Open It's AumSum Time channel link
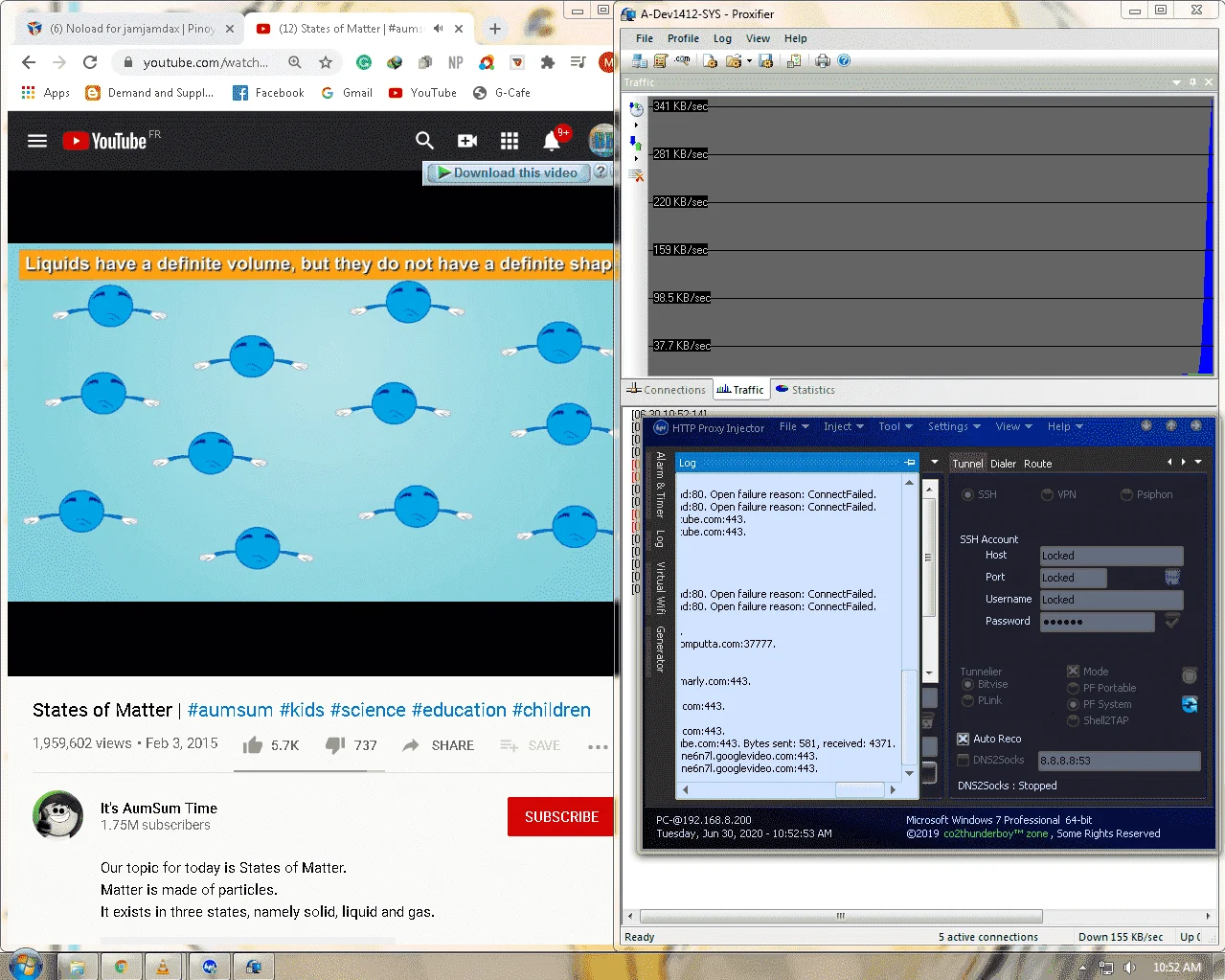 coord(159,809)
